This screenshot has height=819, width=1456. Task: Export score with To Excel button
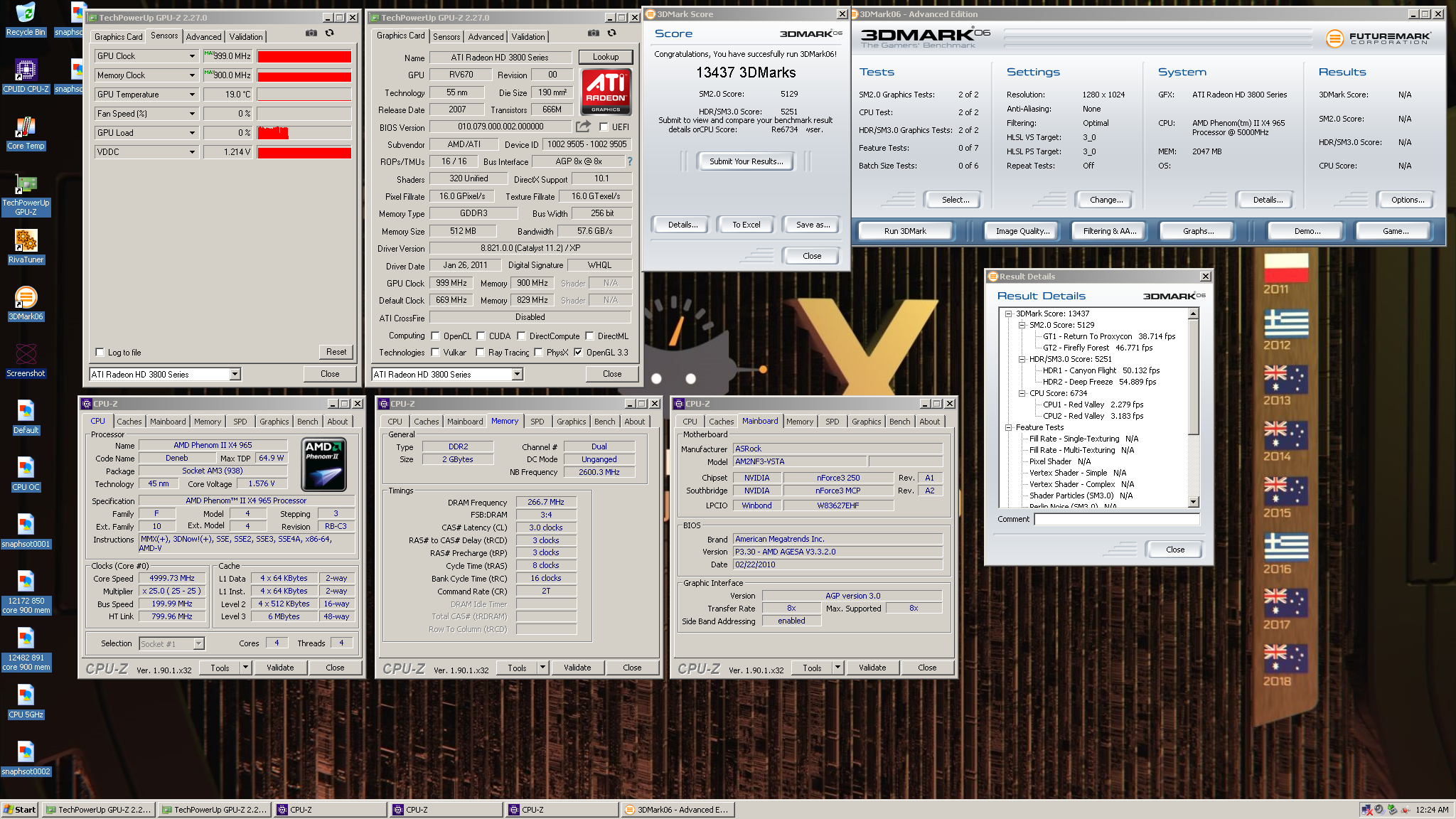tap(746, 225)
